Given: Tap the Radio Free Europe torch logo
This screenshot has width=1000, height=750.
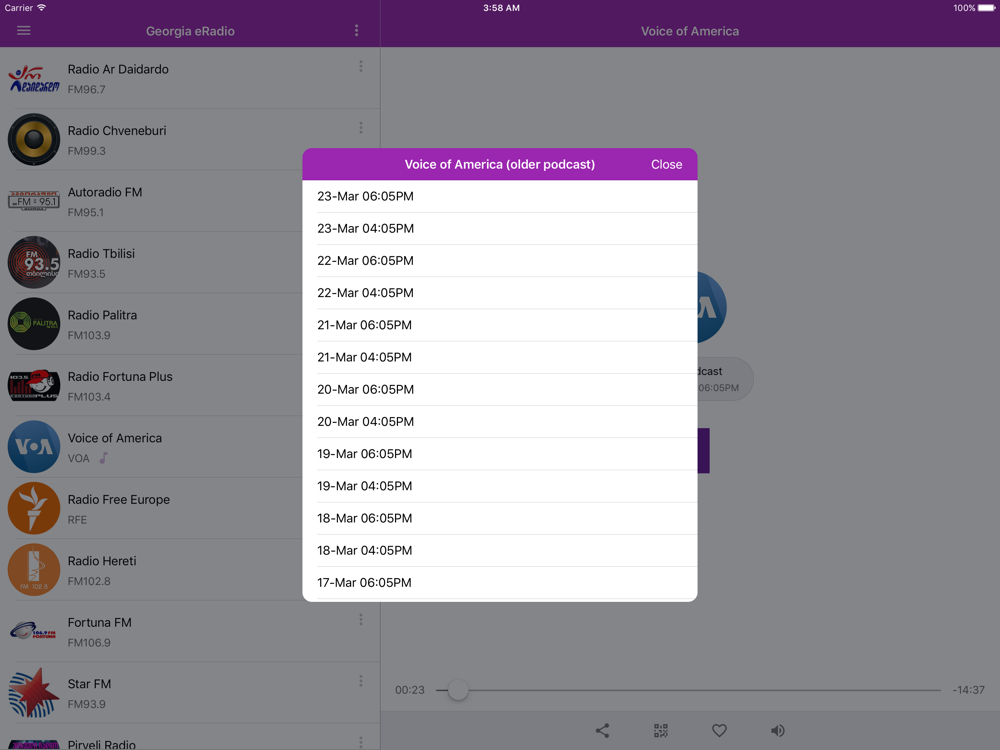Looking at the screenshot, I should [x=34, y=508].
